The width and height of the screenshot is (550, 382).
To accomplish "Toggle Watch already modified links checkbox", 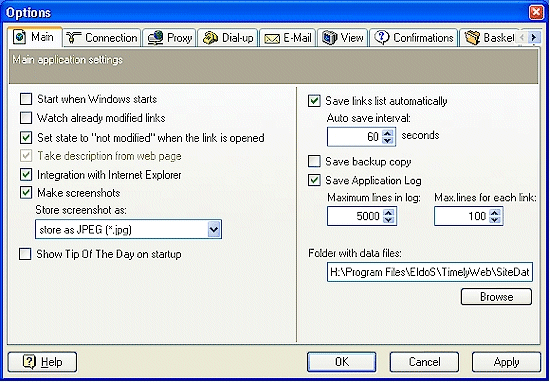I will (26, 118).
